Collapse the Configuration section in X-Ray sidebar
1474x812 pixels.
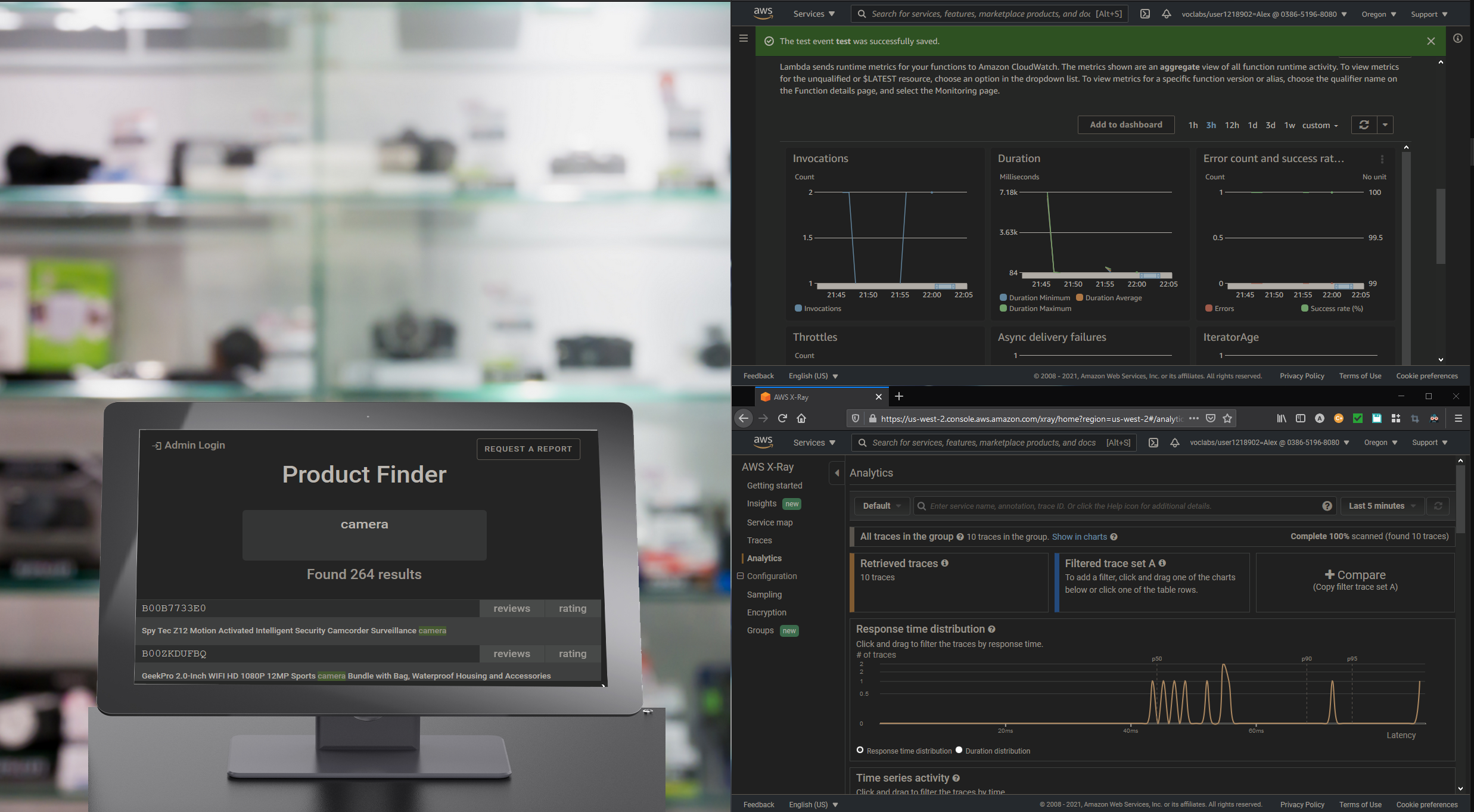pos(740,576)
